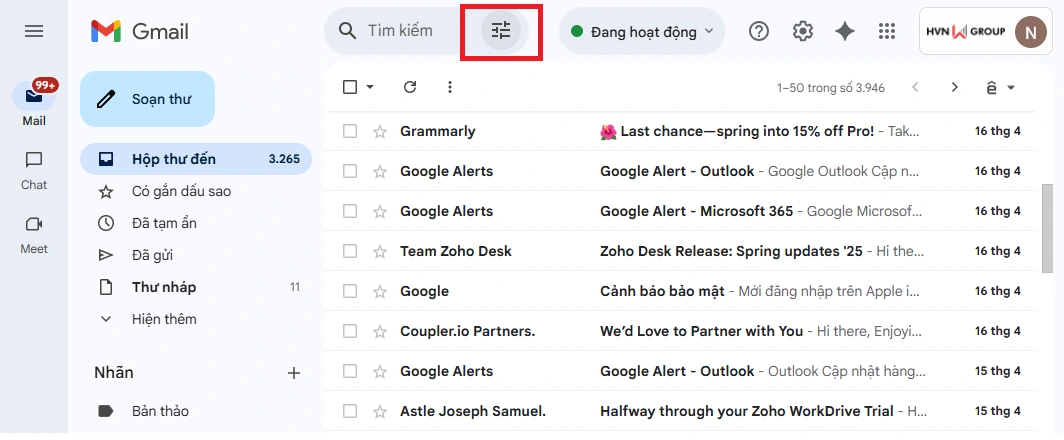Viewport: 1064px width, 440px height.
Task: Open the Settings gear
Action: [802, 31]
